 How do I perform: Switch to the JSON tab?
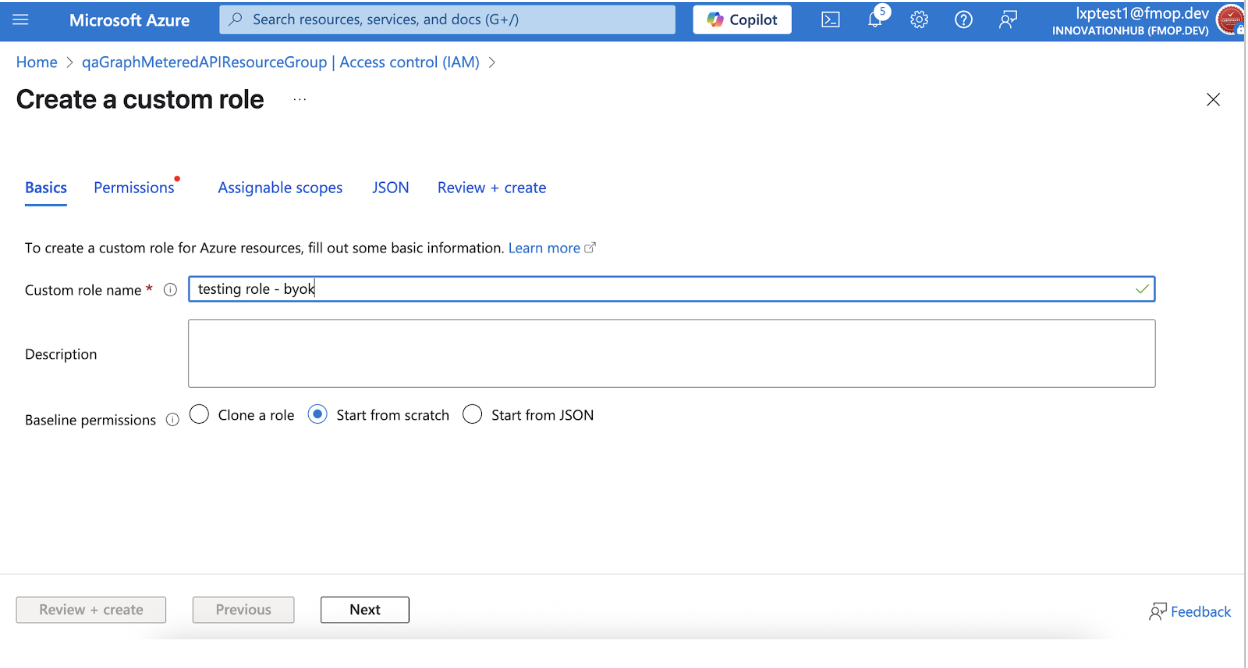(x=390, y=188)
